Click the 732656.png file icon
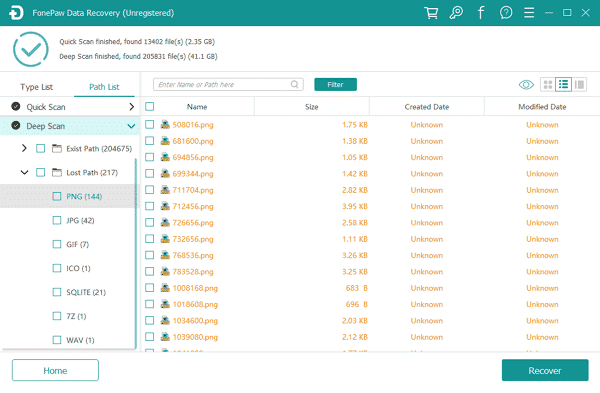Screen dimensions: 600x393 click(165, 239)
